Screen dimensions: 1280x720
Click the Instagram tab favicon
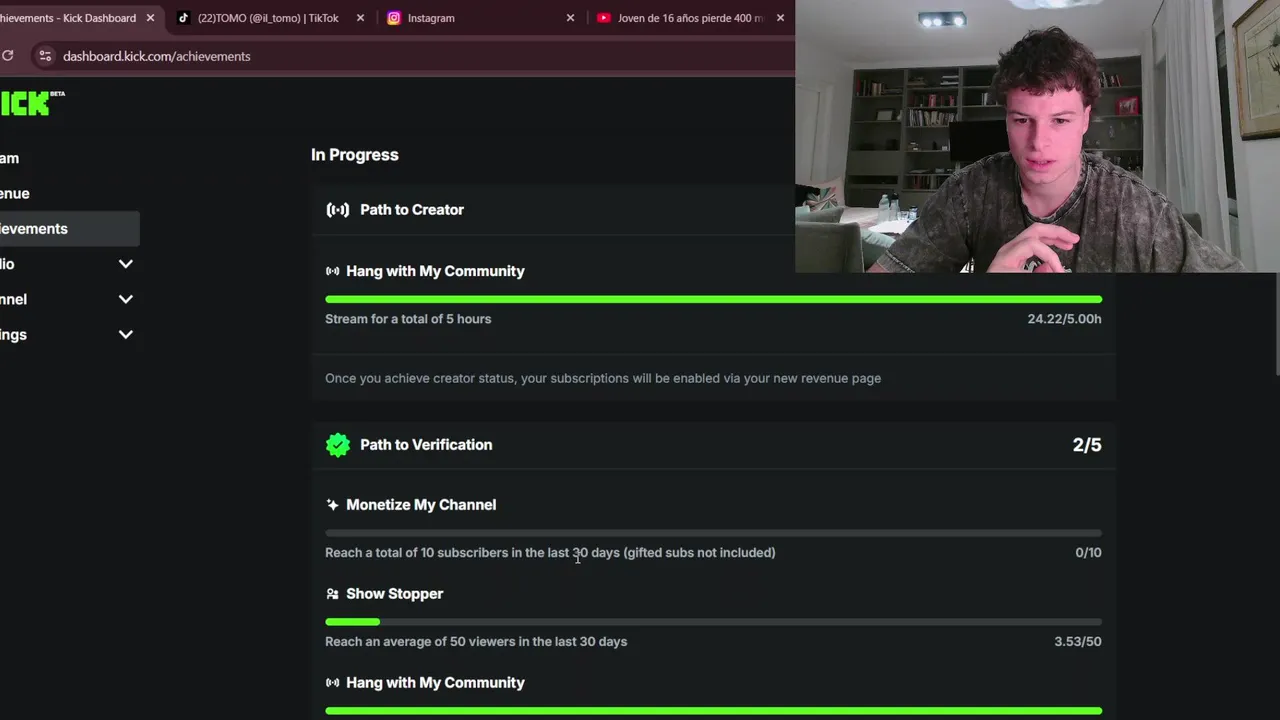click(x=394, y=18)
